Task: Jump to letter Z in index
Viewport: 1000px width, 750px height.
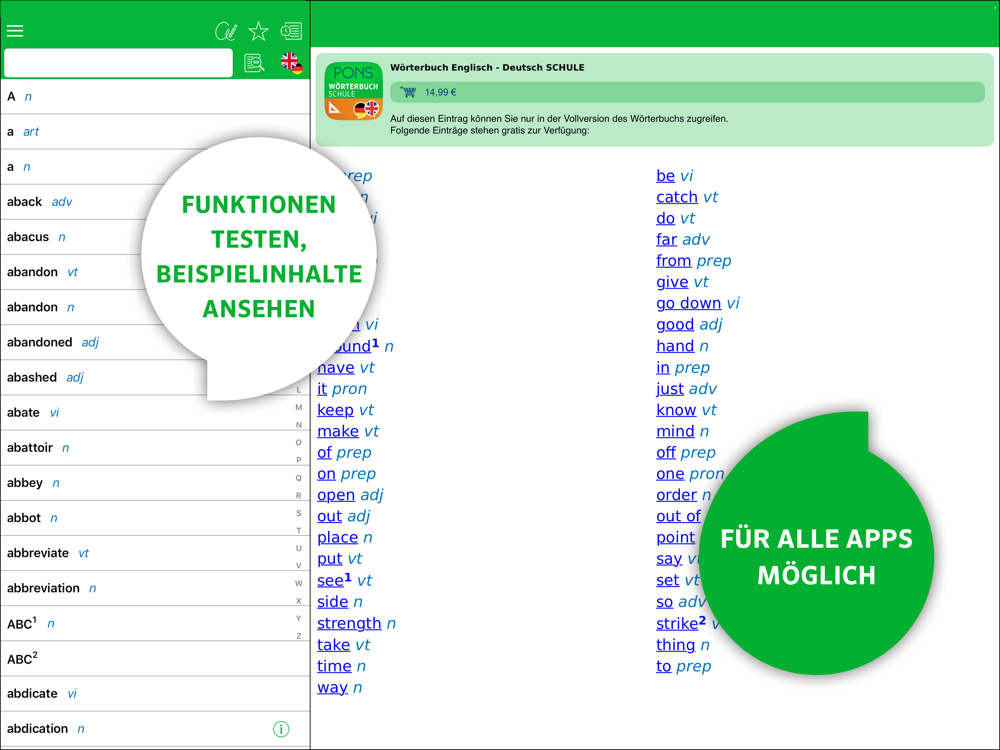Action: (x=298, y=636)
